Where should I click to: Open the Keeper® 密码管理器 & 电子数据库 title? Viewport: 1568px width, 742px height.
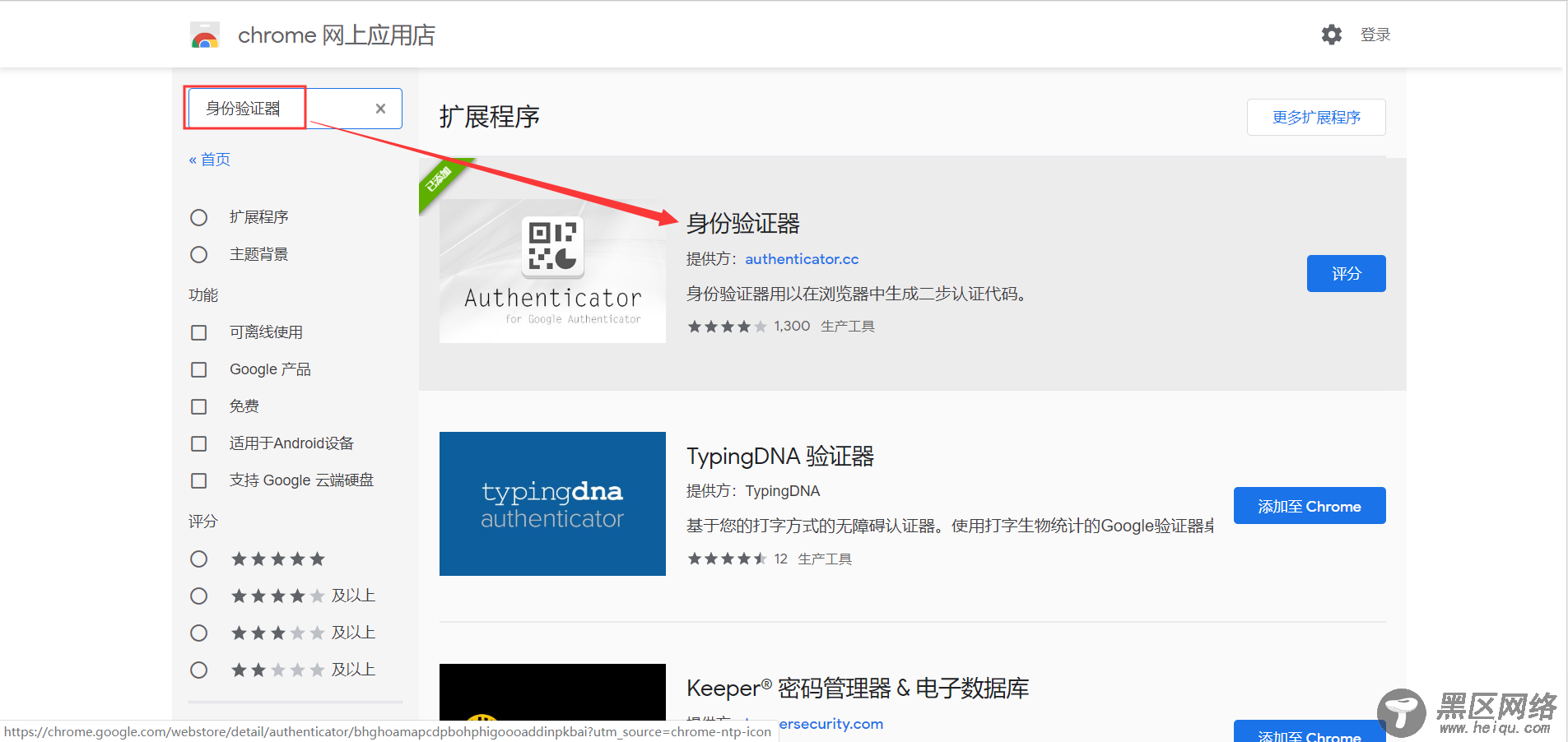[858, 688]
